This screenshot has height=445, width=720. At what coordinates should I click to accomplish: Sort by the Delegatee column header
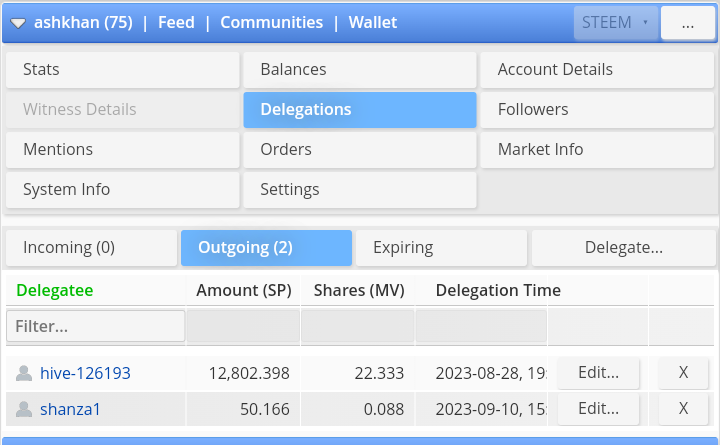click(x=55, y=290)
